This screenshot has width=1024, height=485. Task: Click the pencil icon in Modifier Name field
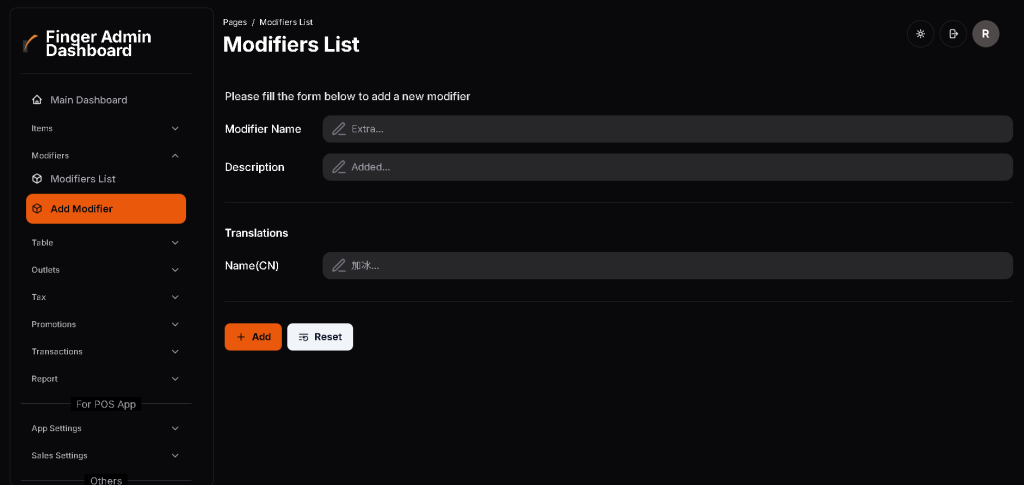click(339, 129)
